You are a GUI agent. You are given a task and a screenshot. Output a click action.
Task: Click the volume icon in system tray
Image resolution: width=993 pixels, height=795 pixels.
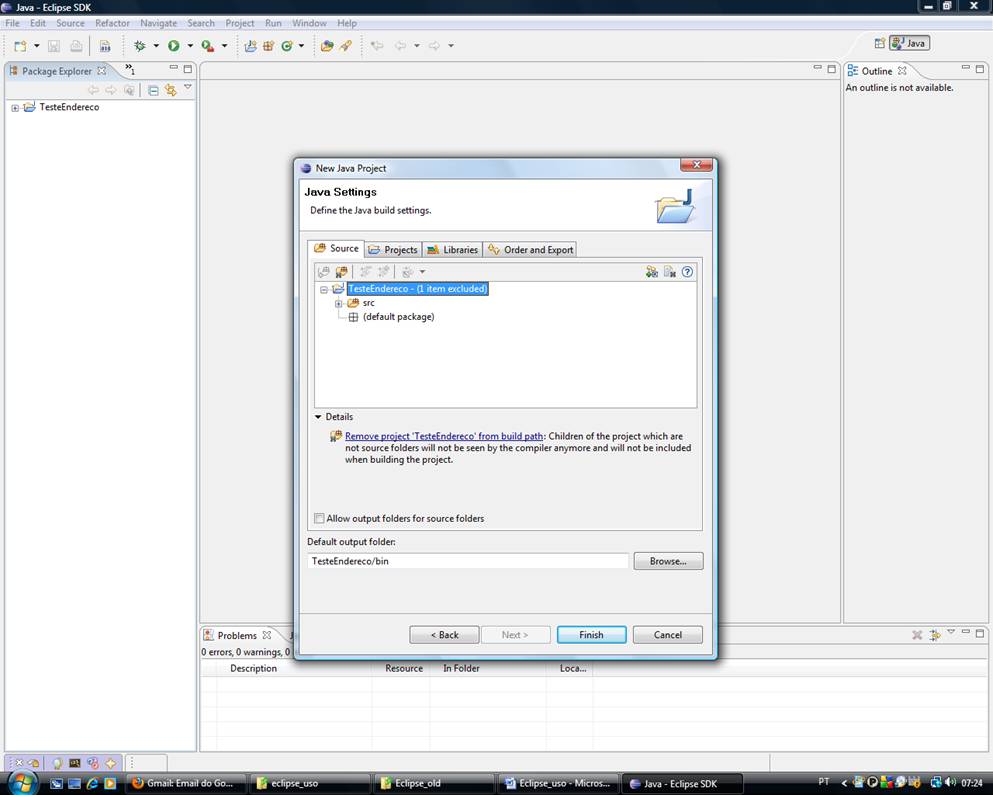(x=950, y=783)
